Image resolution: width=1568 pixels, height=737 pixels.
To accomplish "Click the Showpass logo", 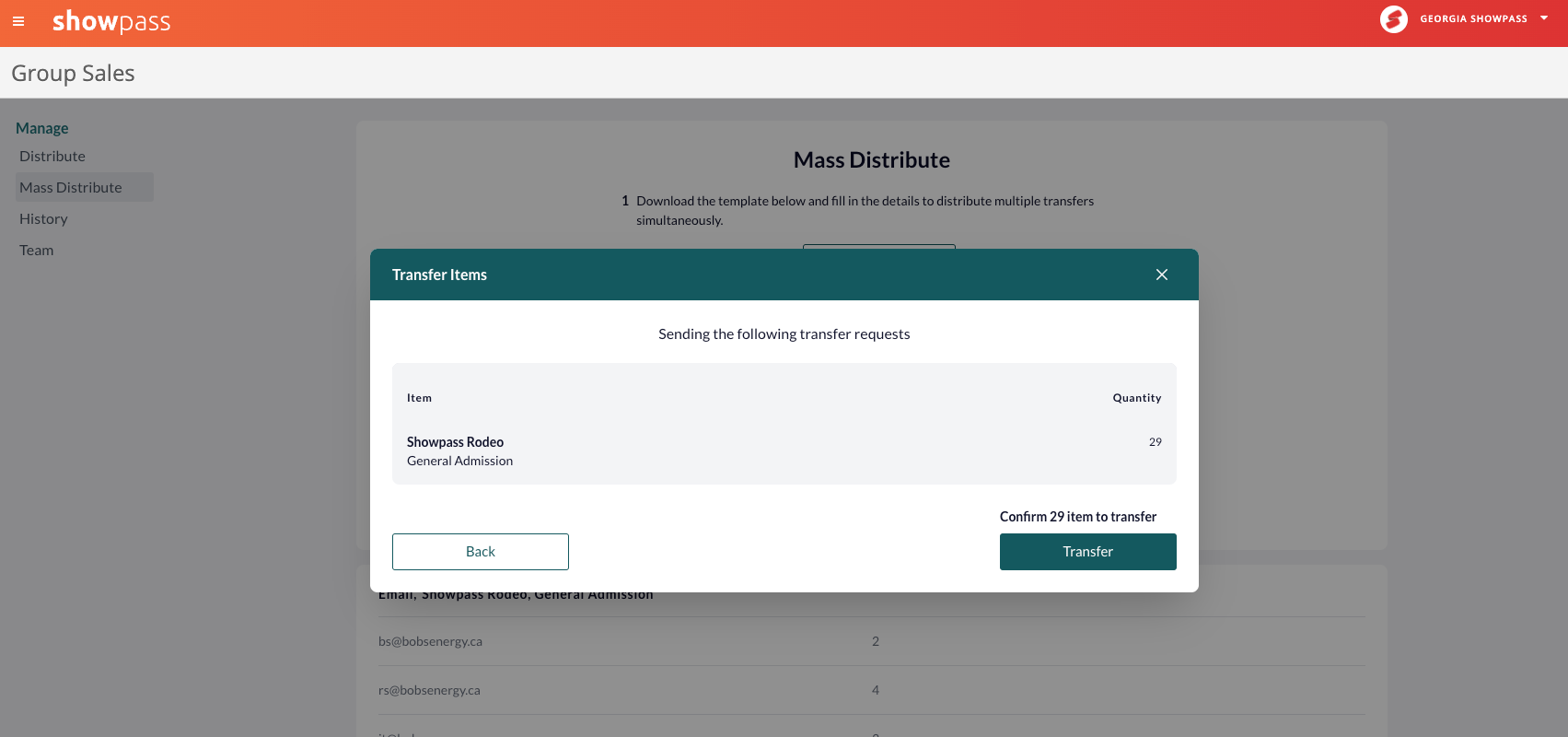I will point(111,21).
